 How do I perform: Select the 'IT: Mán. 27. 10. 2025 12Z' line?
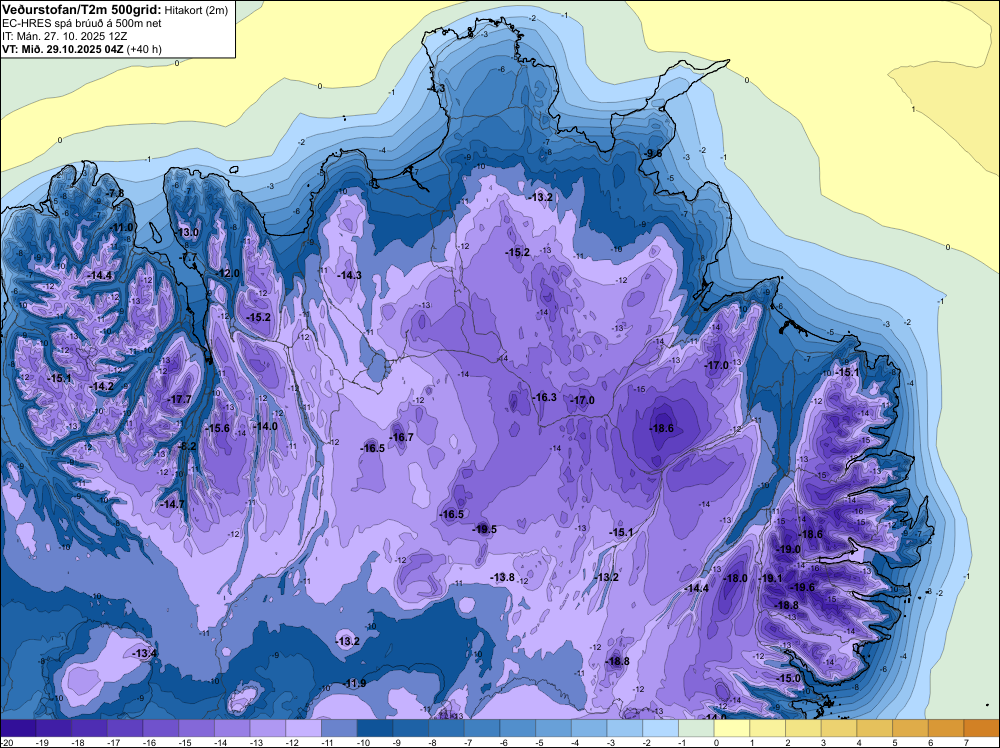tap(65, 36)
